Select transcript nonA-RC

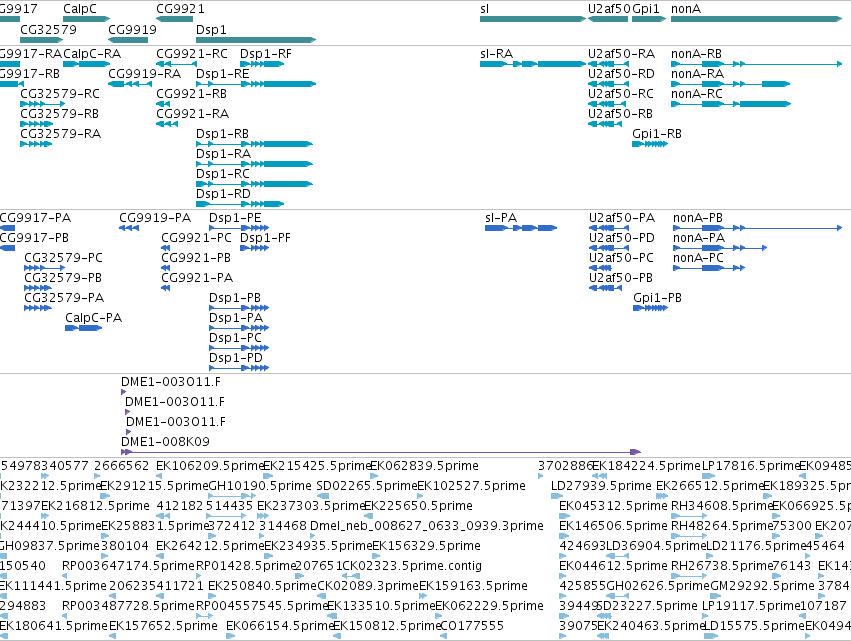coord(731,104)
